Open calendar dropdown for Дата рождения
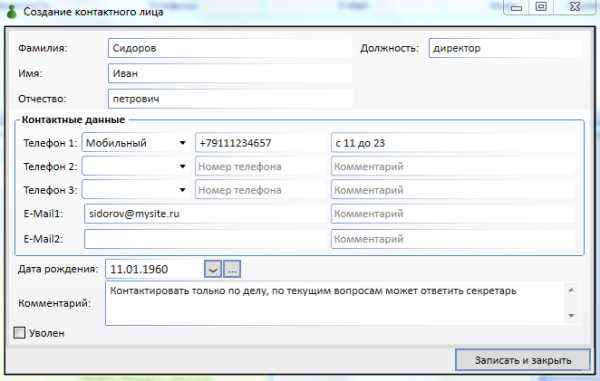The height and width of the screenshot is (381, 600). pyautogui.click(x=213, y=269)
